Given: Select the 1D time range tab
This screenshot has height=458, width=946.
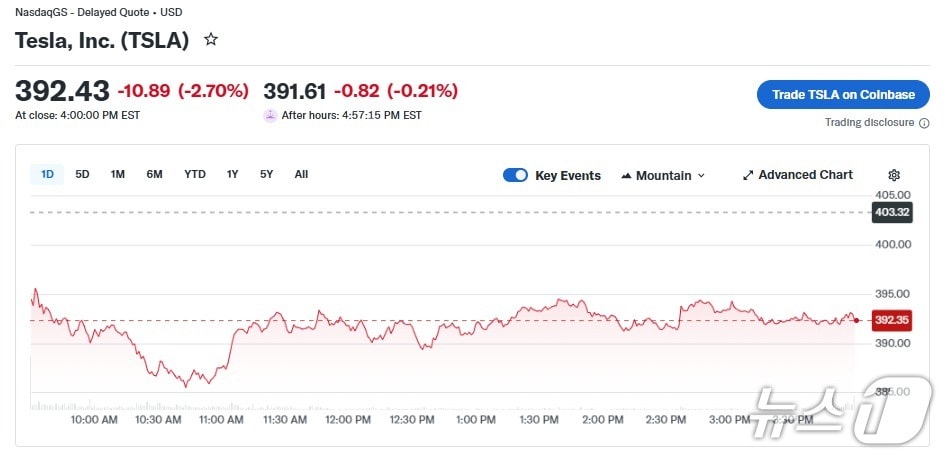Looking at the screenshot, I should [47, 174].
